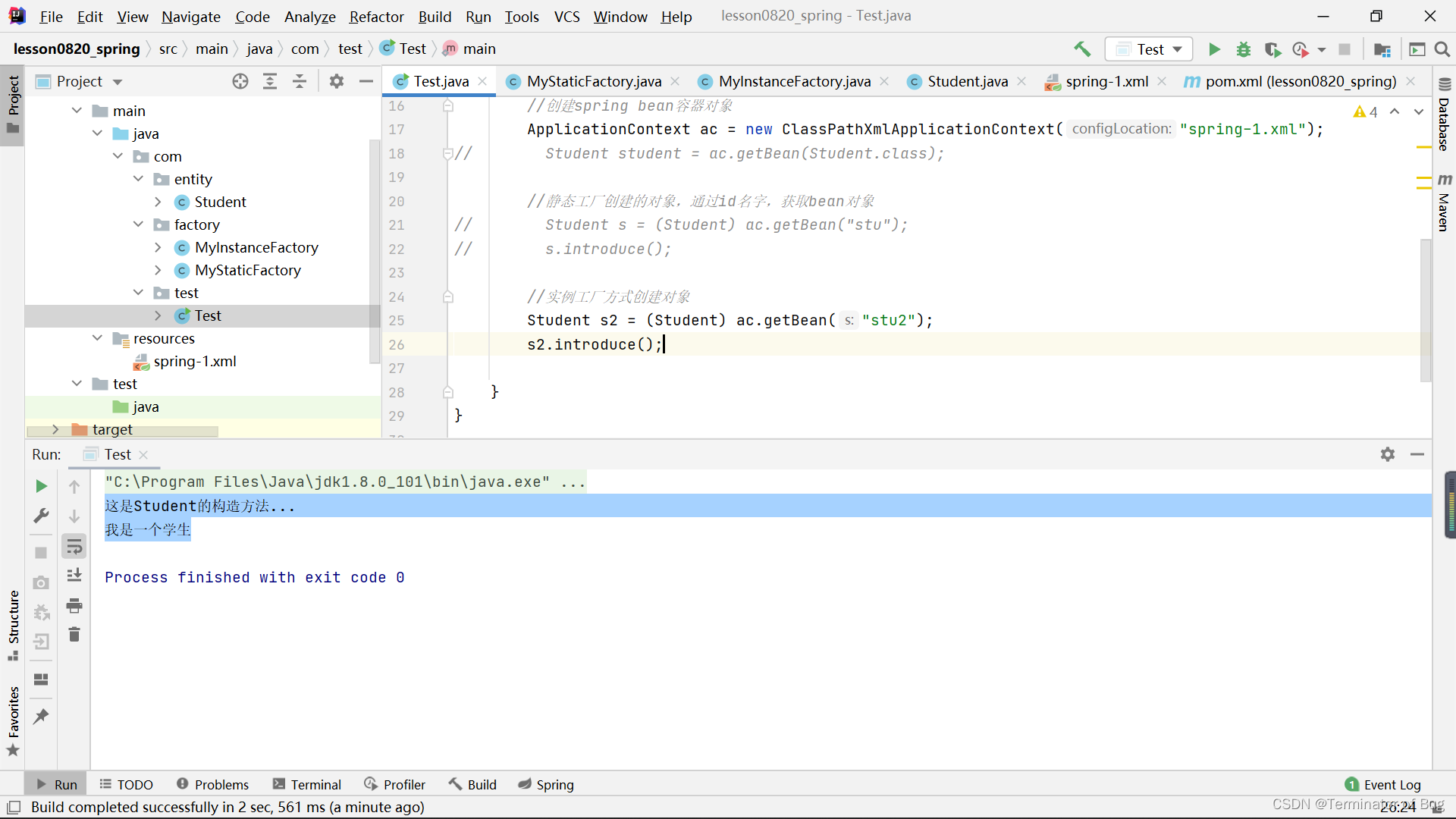Toggle scroll to end in console
Screen dimensions: 1456x819
[74, 576]
